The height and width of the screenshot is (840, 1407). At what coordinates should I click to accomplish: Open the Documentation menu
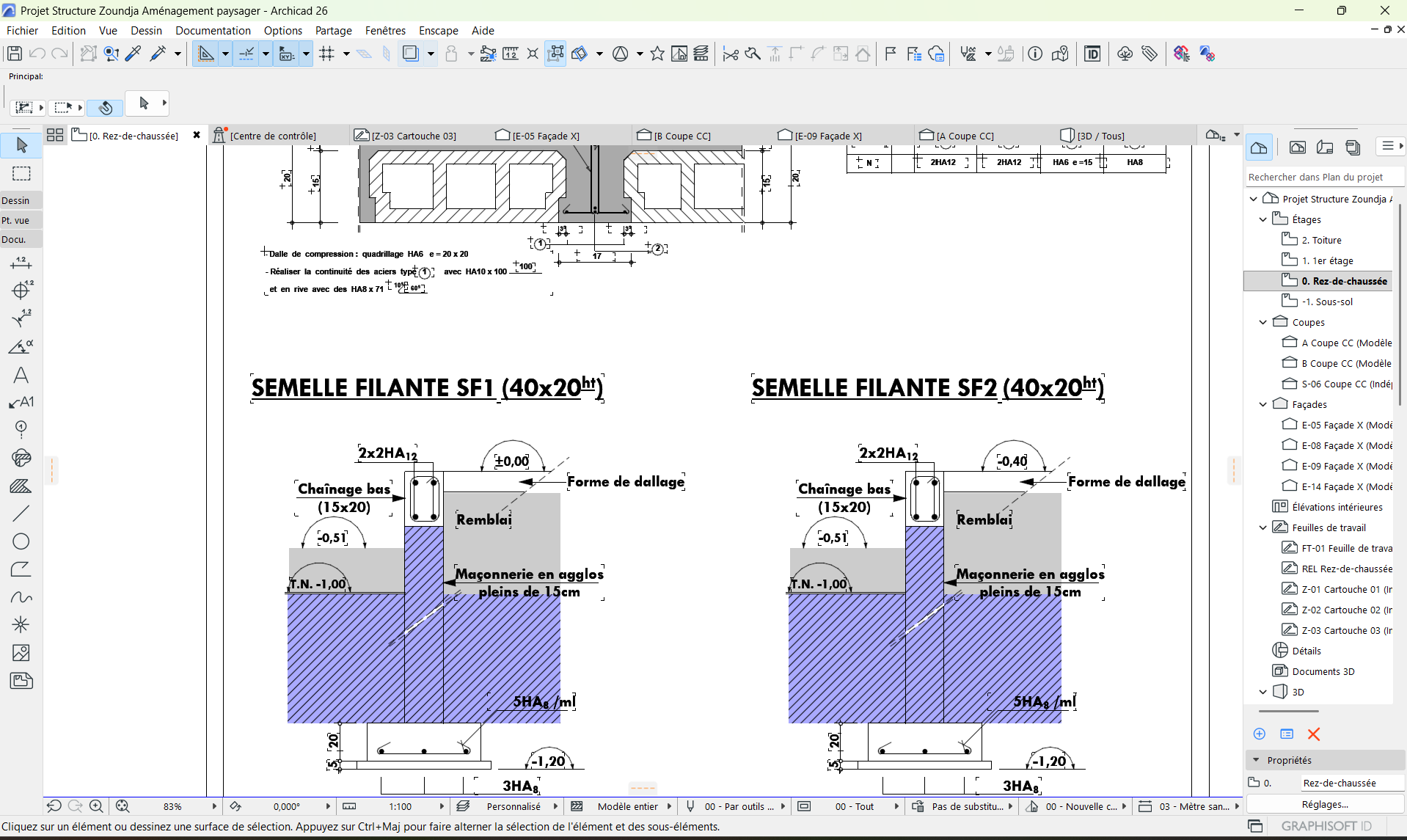point(213,30)
